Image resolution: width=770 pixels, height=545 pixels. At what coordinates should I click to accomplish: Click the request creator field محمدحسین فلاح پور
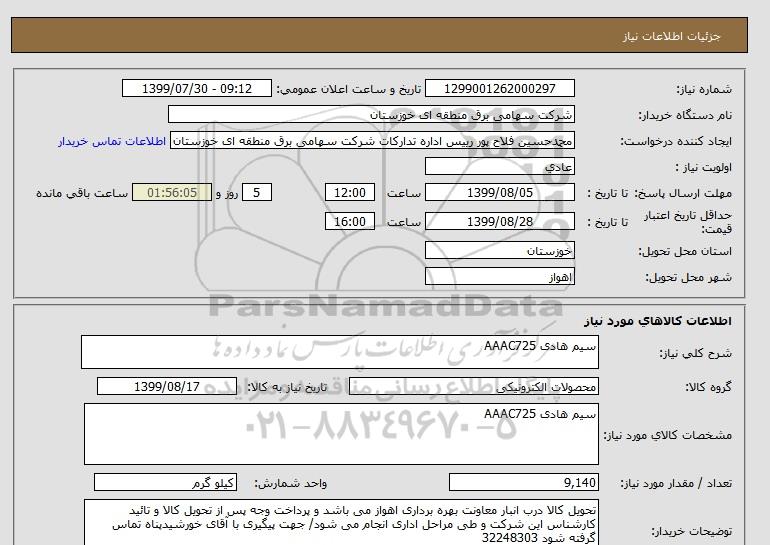(x=372, y=141)
